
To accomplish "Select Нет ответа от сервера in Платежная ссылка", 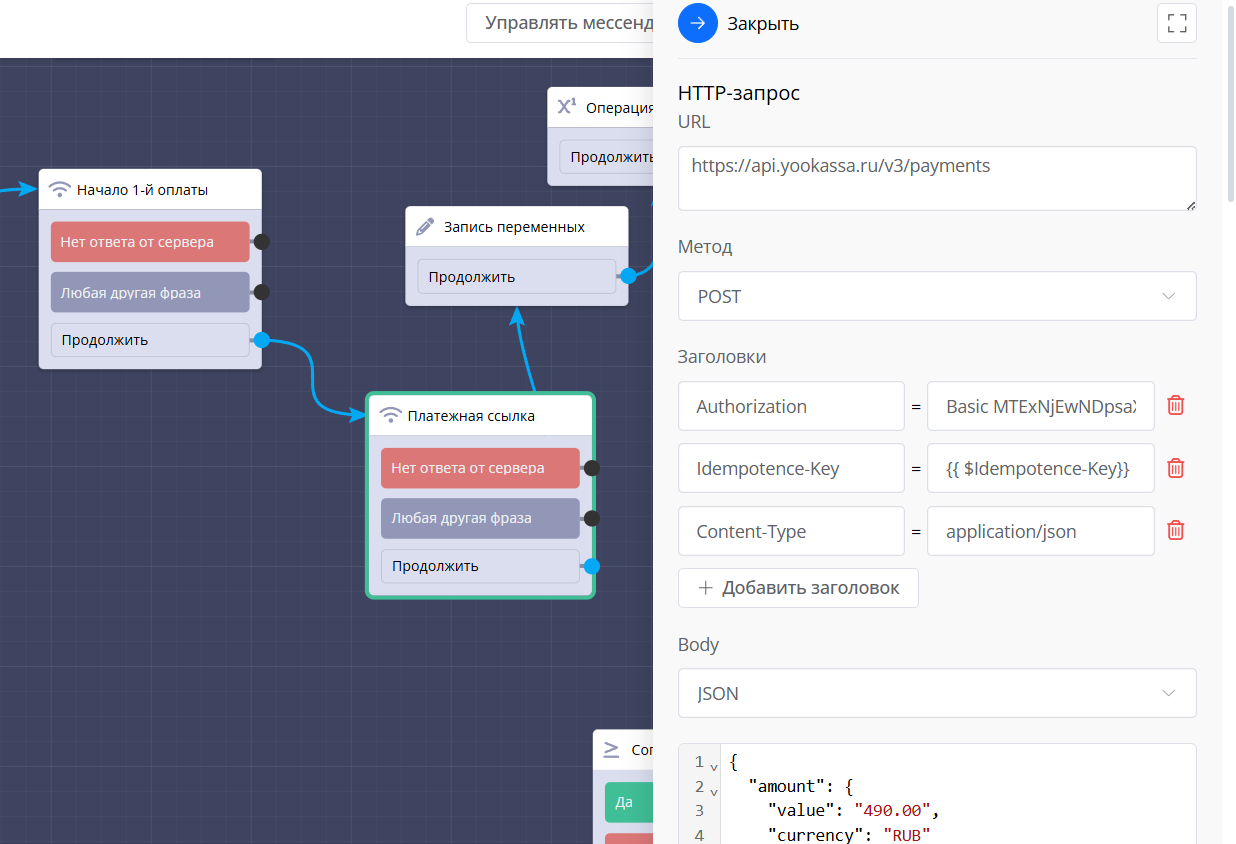I will (480, 468).
